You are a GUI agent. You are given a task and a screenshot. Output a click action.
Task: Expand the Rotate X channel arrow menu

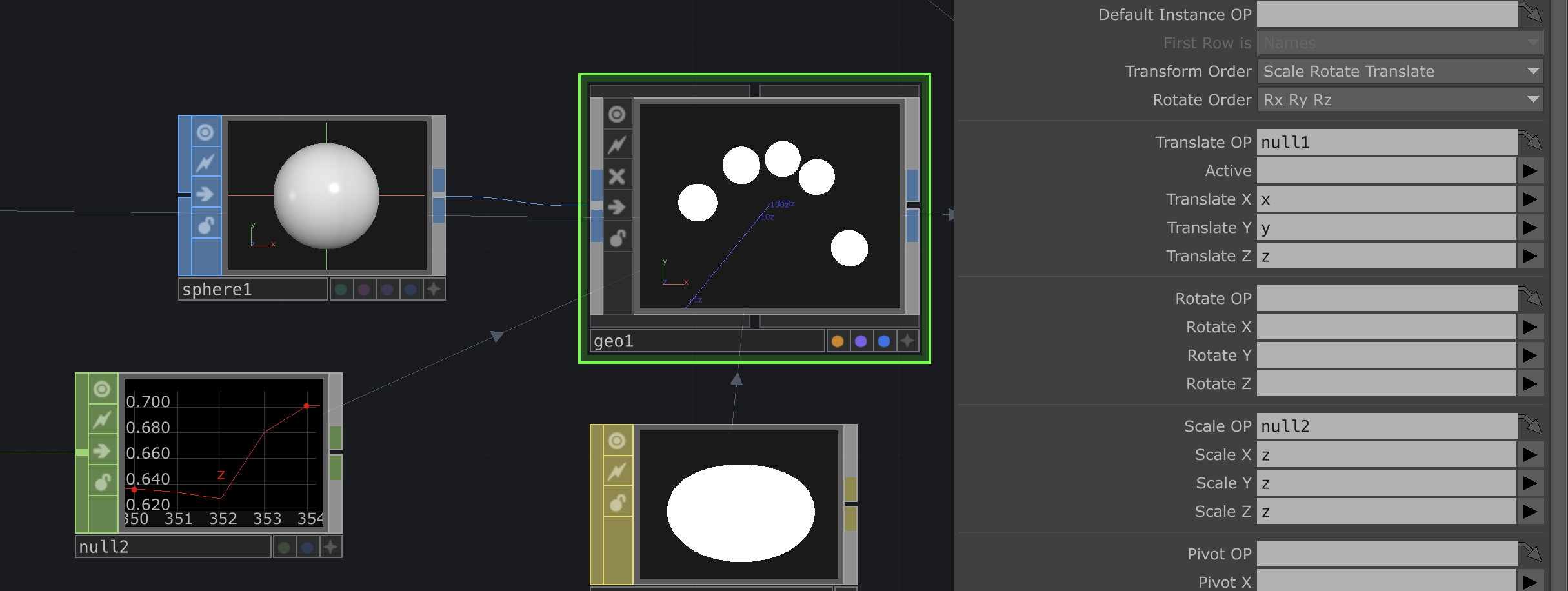[1530, 326]
